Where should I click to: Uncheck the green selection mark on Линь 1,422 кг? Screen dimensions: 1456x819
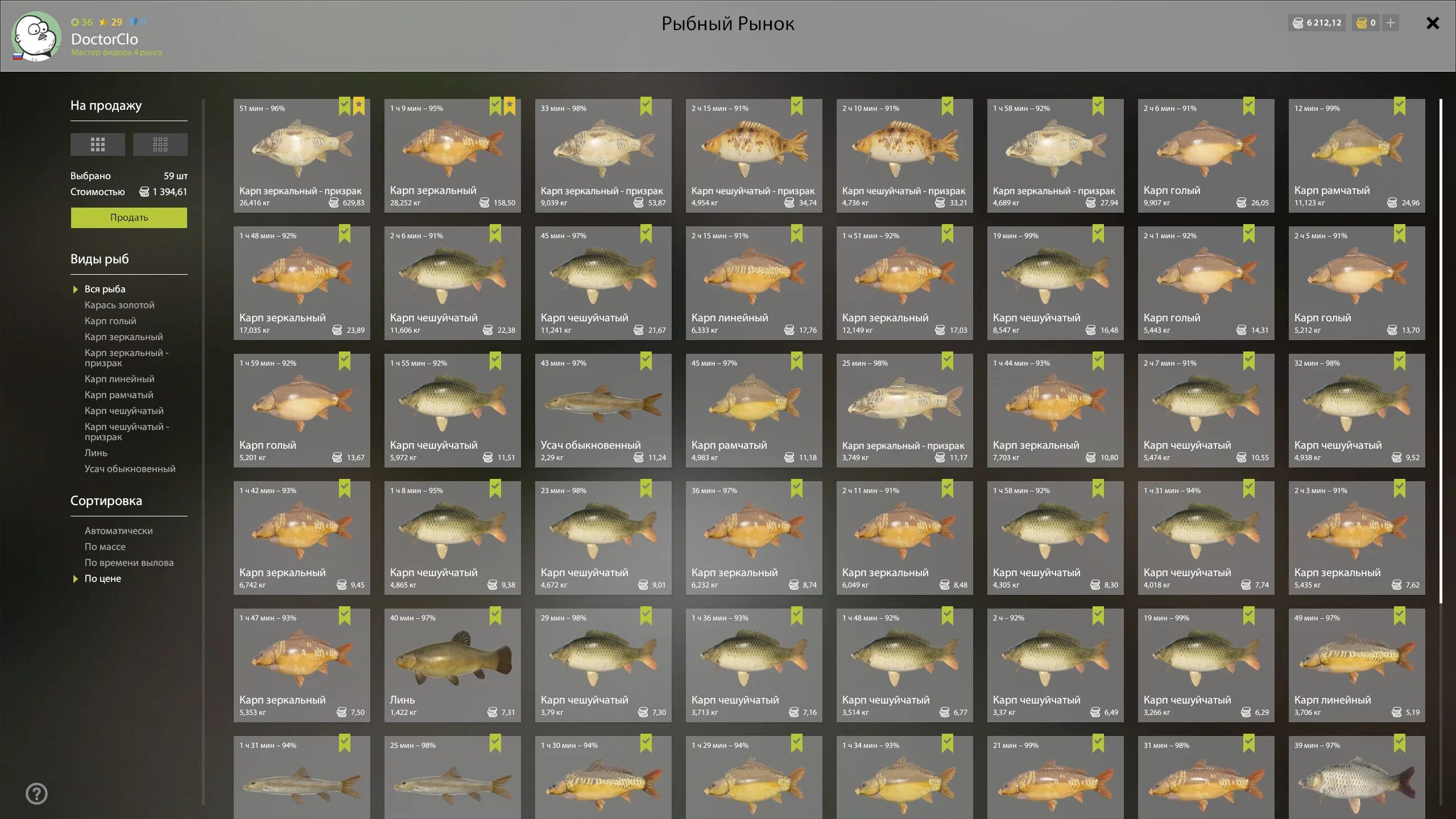point(495,615)
